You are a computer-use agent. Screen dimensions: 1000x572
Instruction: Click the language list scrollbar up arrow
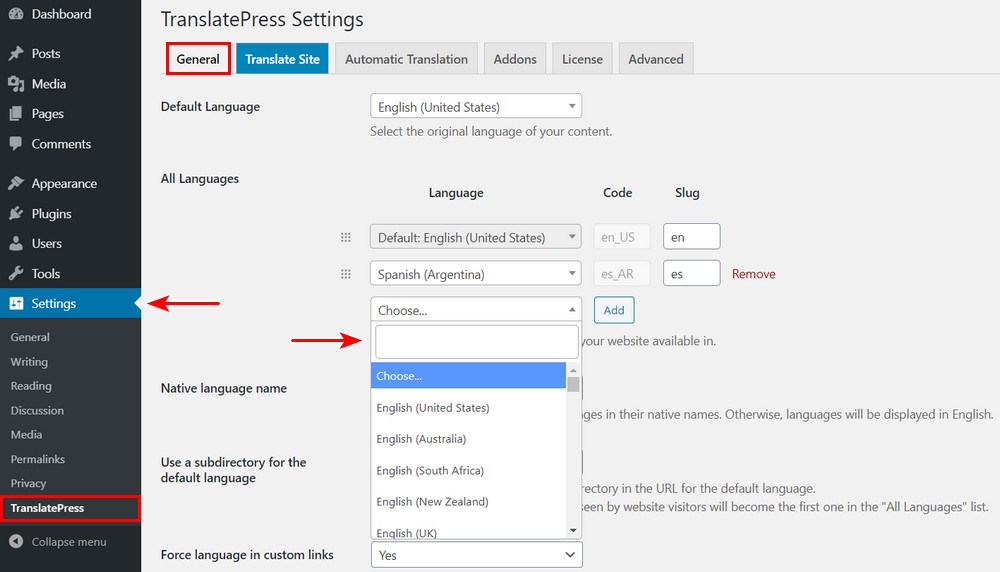click(x=573, y=369)
